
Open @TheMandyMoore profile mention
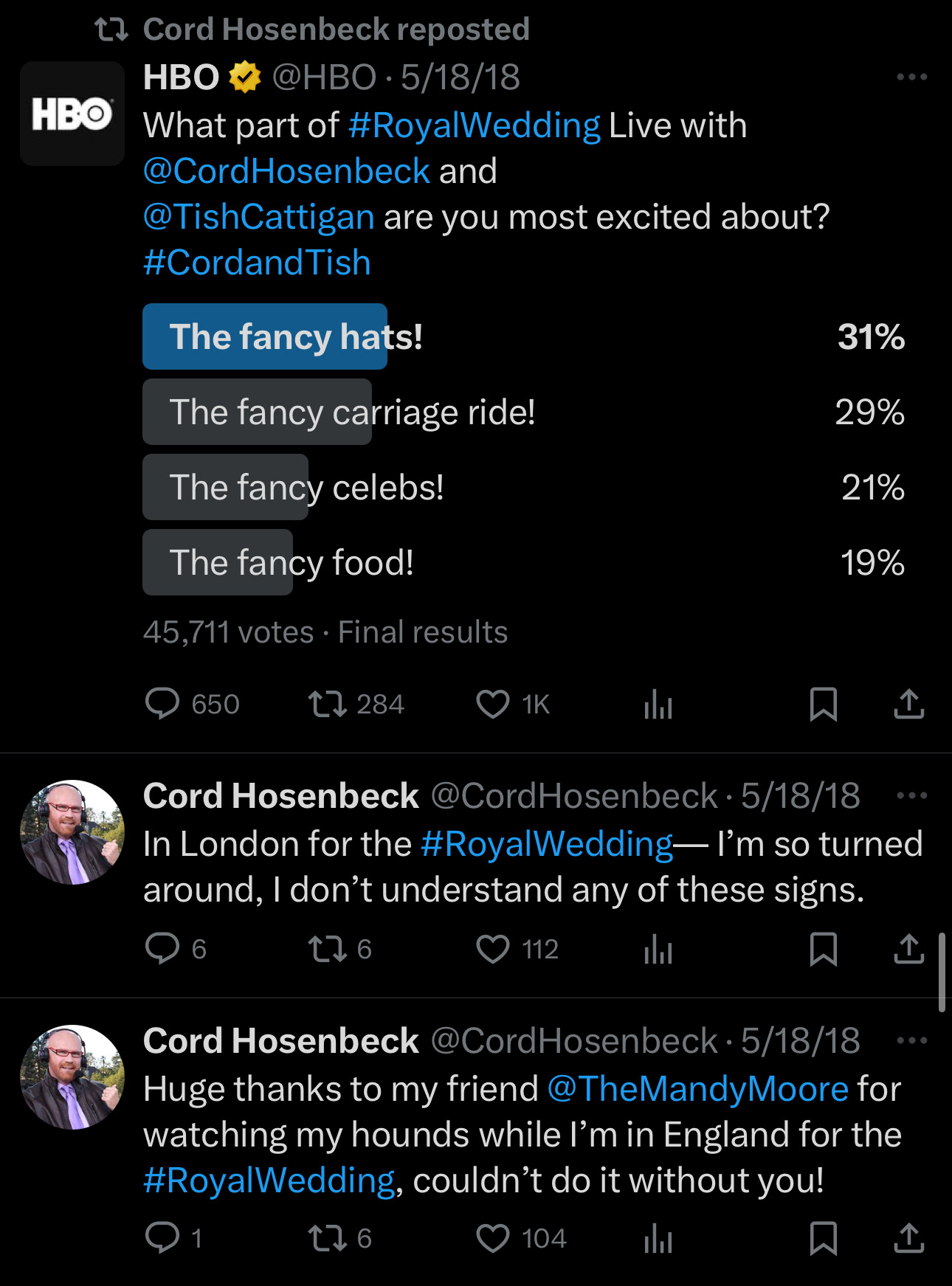click(697, 1089)
